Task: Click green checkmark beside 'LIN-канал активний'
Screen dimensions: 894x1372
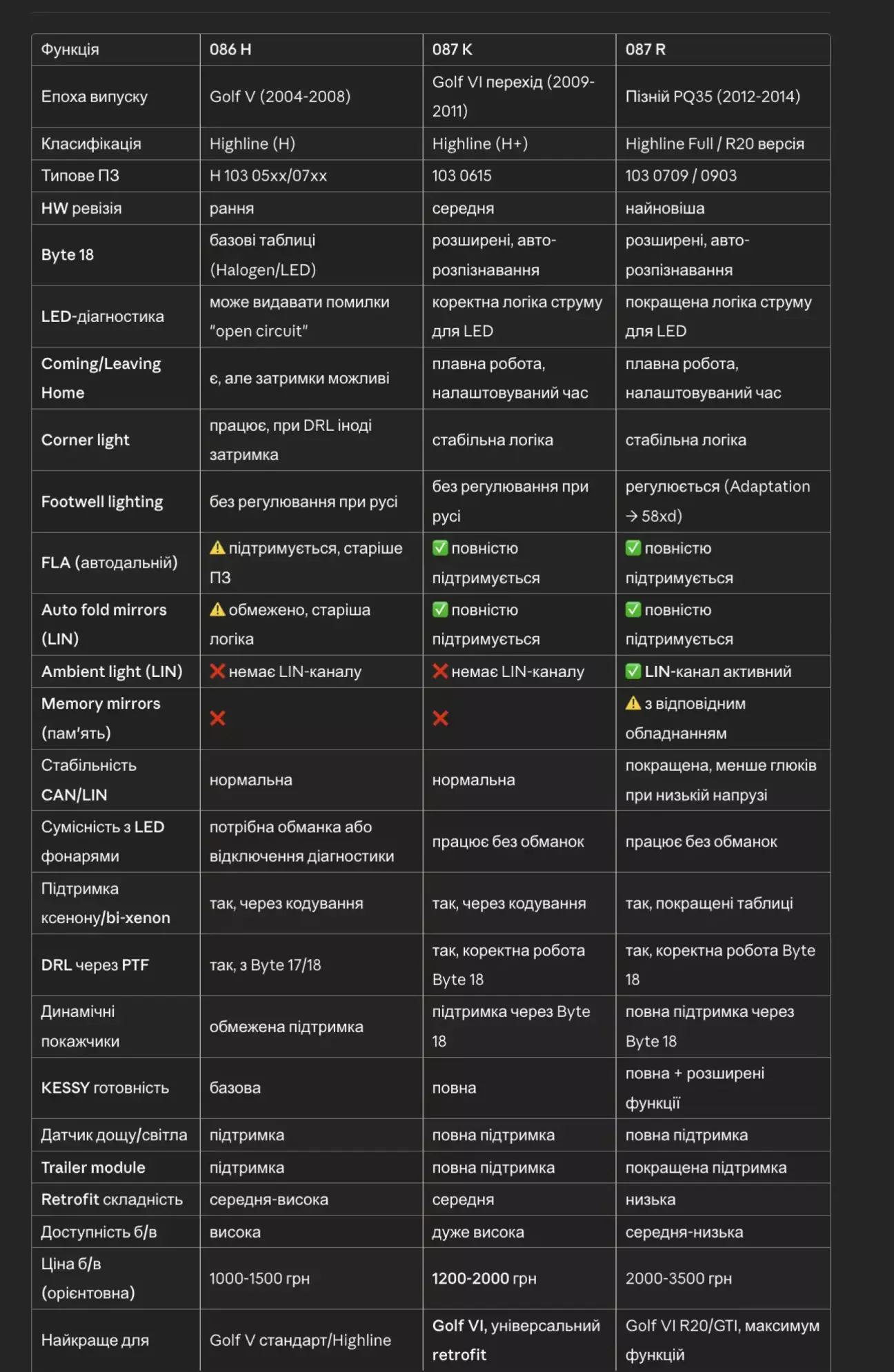Action: [633, 671]
